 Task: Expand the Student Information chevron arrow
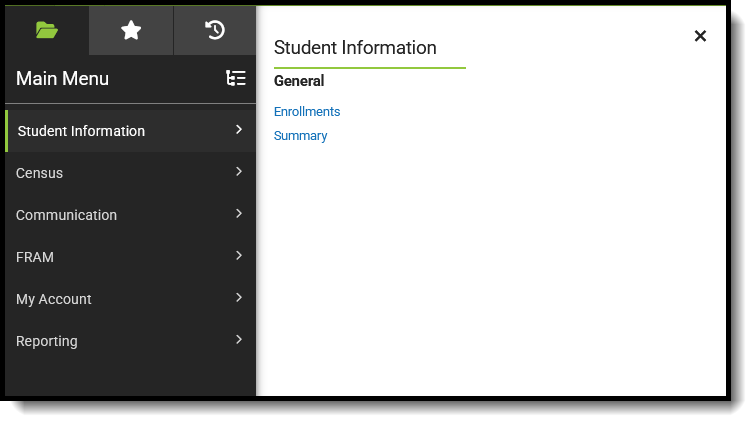tap(239, 130)
